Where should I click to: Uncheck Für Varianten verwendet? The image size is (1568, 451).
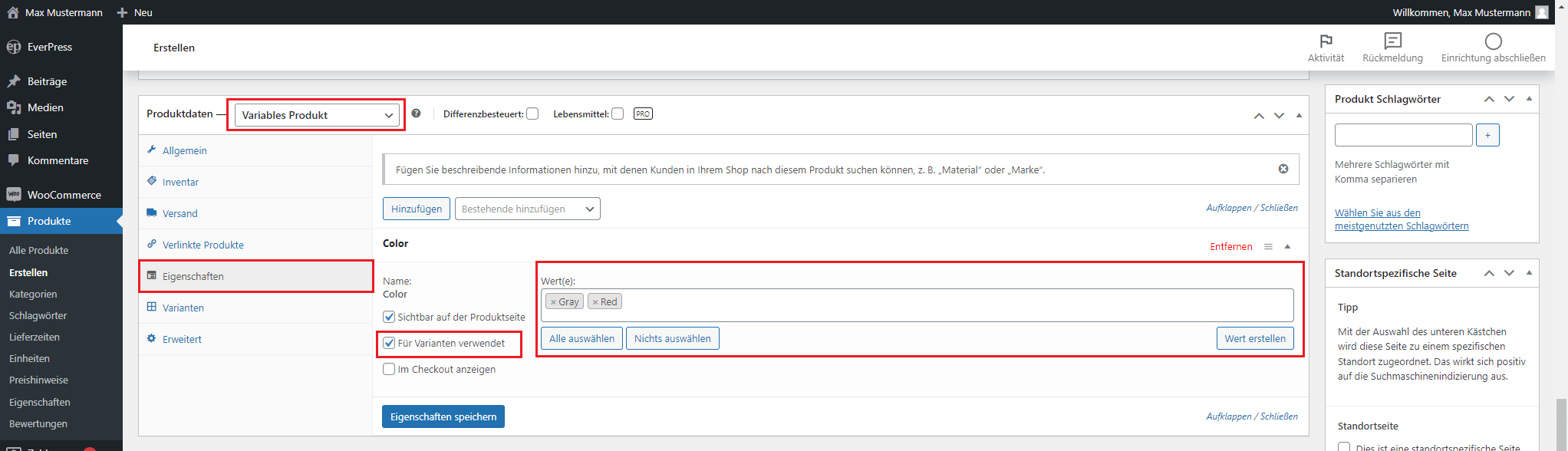coord(389,343)
